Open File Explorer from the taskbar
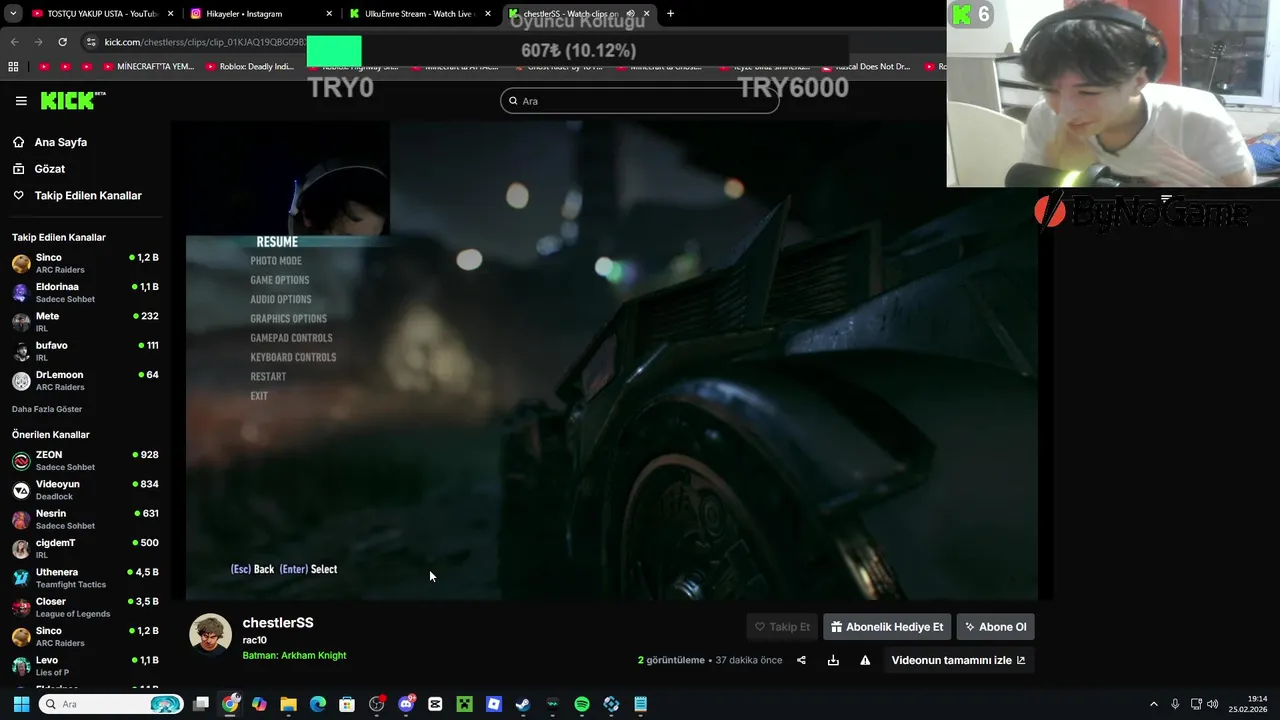 [288, 704]
